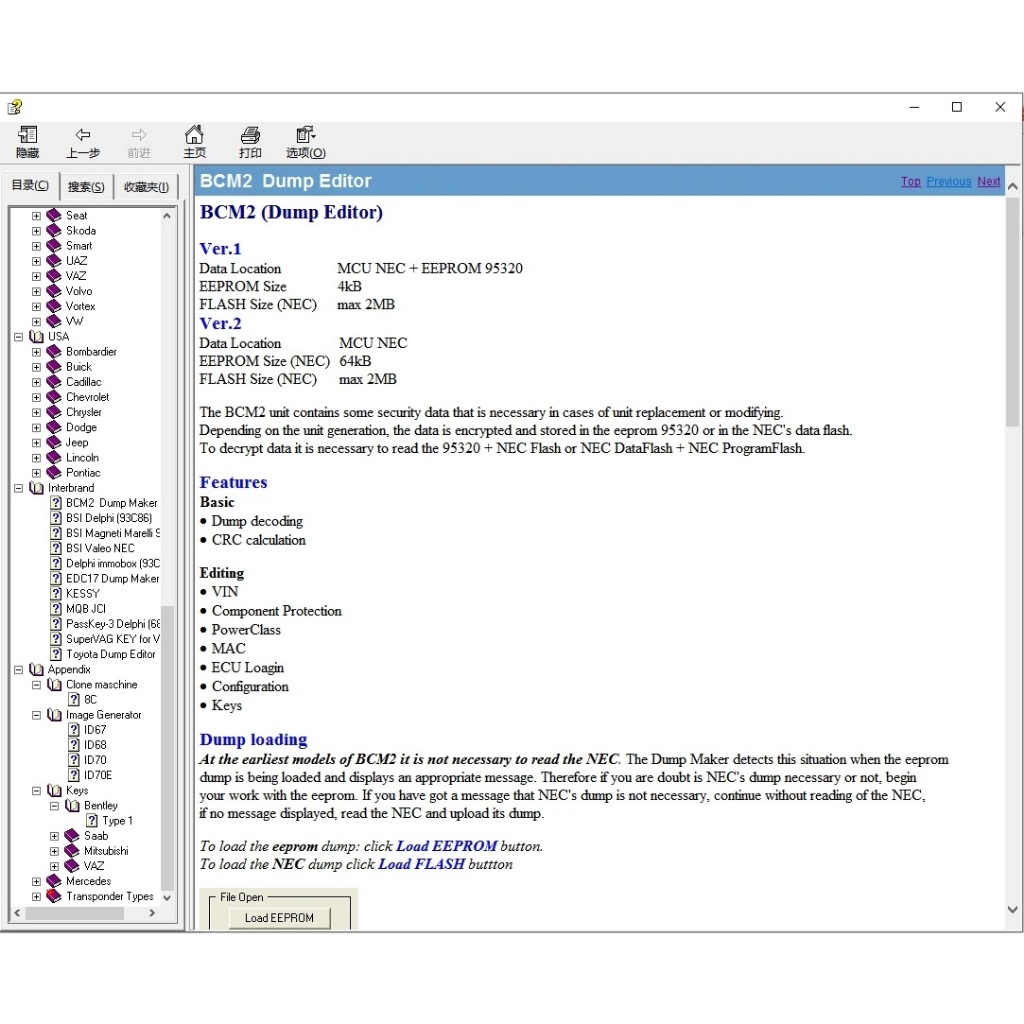This screenshot has width=1024, height=1024.
Task: Collapse the USA tree section
Action: click(x=19, y=337)
